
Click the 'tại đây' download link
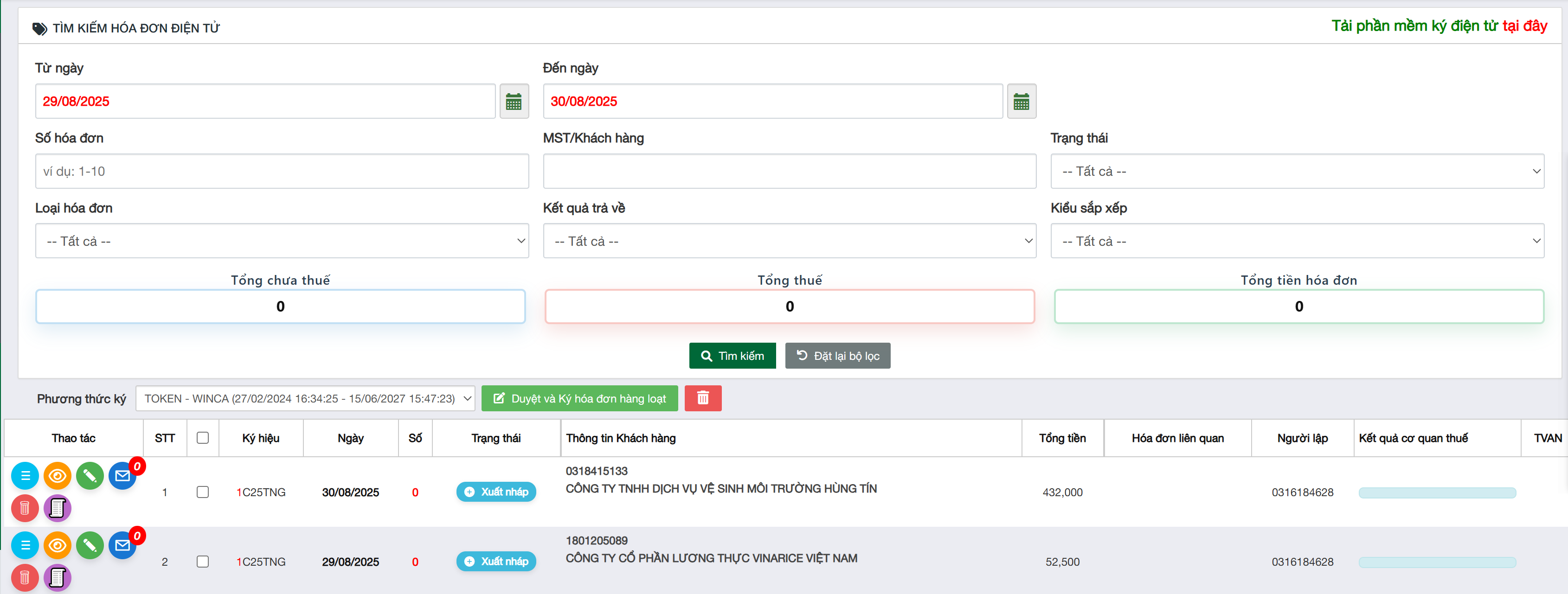1524,26
